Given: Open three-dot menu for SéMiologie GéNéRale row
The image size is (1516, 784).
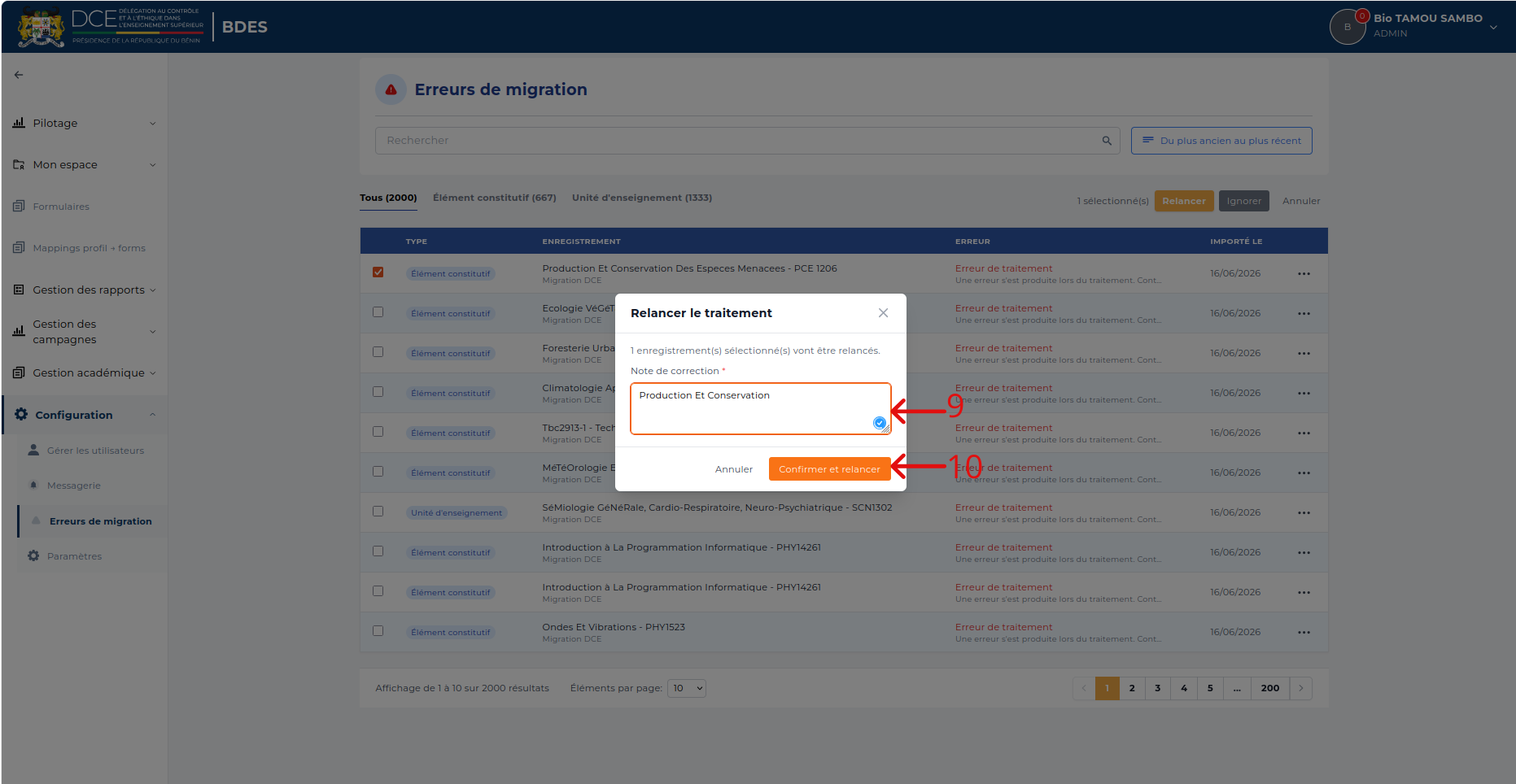Looking at the screenshot, I should tap(1304, 512).
